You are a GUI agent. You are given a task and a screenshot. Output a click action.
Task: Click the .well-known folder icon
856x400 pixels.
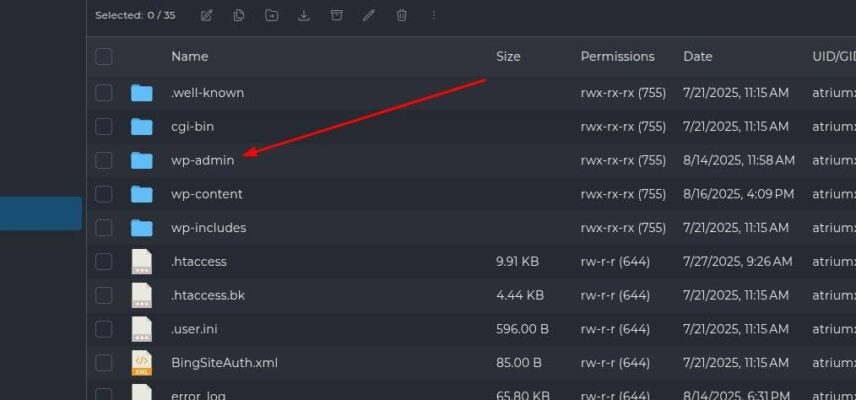point(141,93)
